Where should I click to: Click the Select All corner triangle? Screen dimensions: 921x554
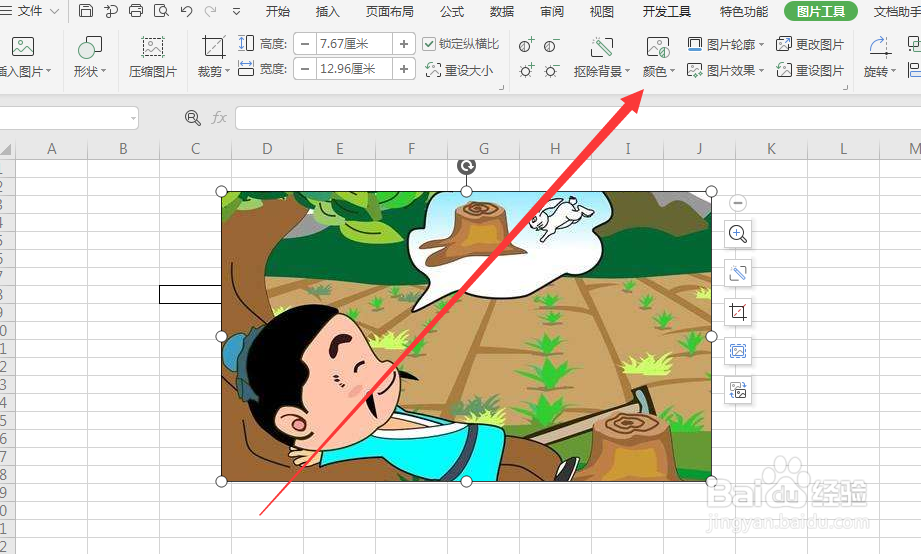(6, 149)
